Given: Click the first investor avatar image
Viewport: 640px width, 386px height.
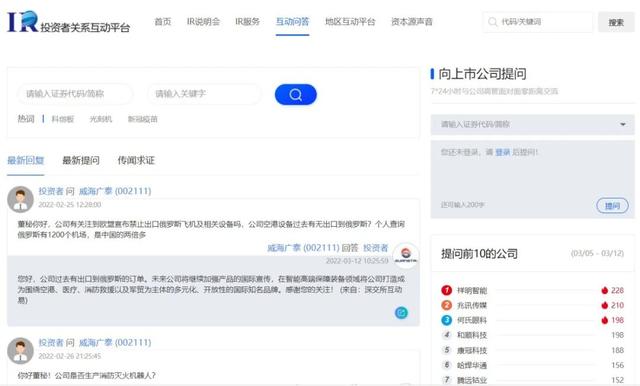Looking at the screenshot, I should coord(20,200).
